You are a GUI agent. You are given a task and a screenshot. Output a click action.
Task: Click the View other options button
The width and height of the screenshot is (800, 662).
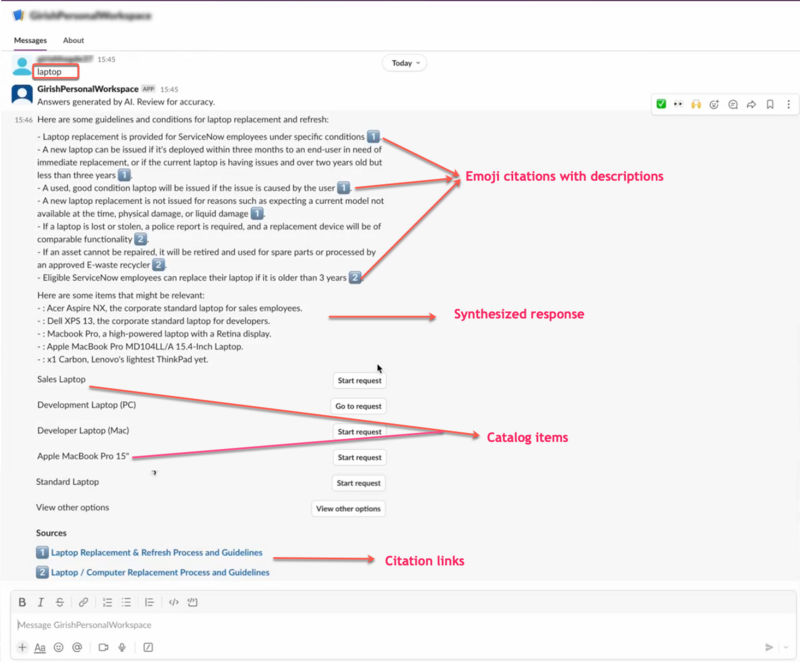click(348, 508)
